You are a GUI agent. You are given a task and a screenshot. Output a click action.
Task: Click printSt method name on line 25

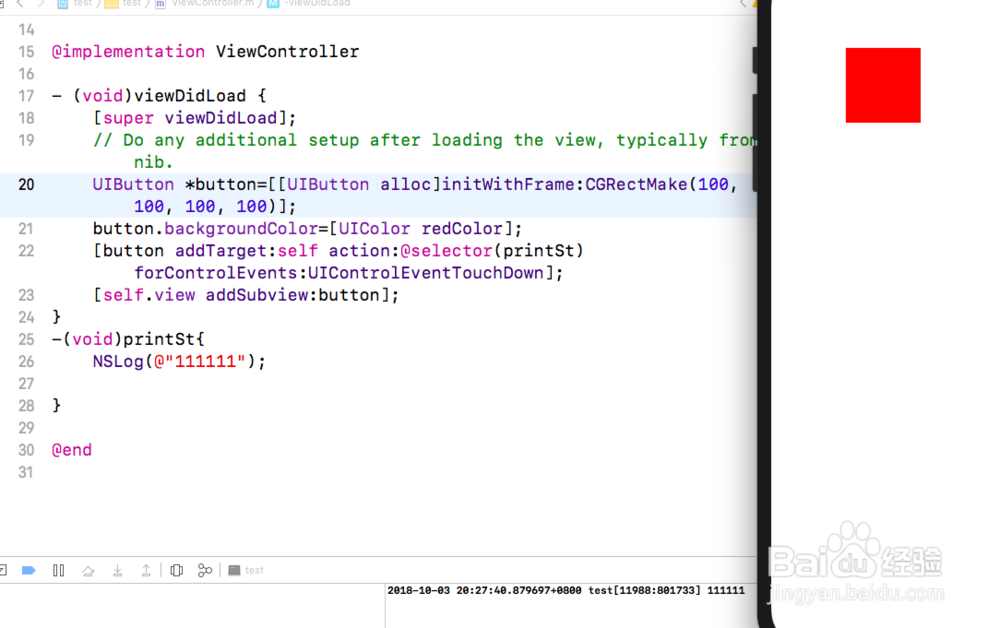[159, 339]
